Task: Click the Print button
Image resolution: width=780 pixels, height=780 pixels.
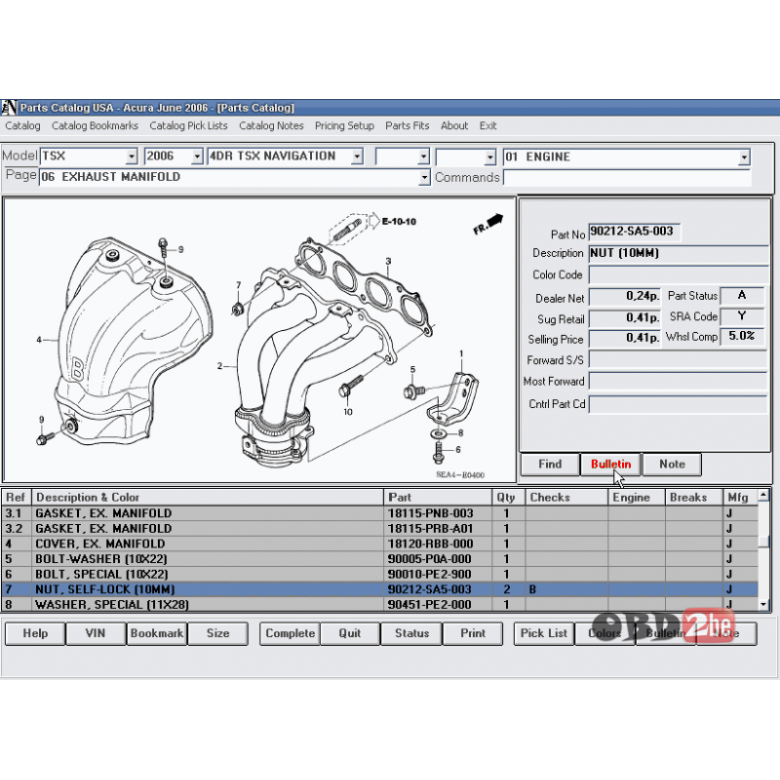Action: (473, 633)
